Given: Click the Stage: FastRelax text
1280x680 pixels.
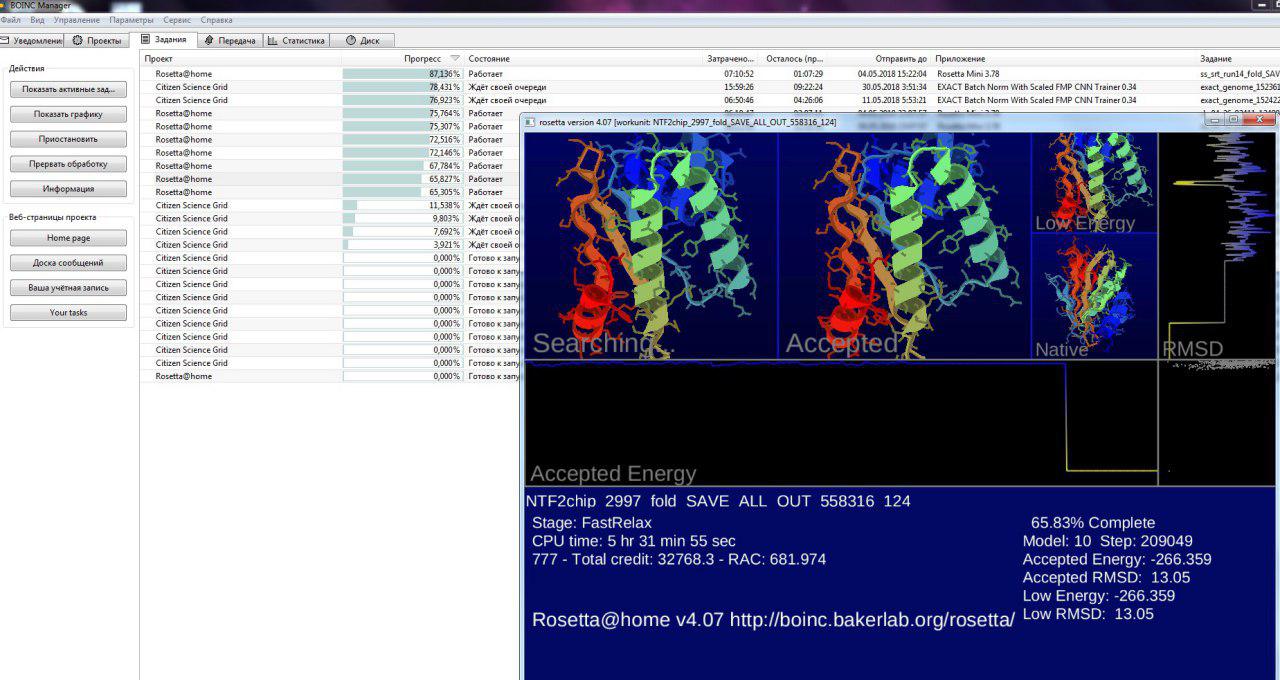Looking at the screenshot, I should pos(592,523).
